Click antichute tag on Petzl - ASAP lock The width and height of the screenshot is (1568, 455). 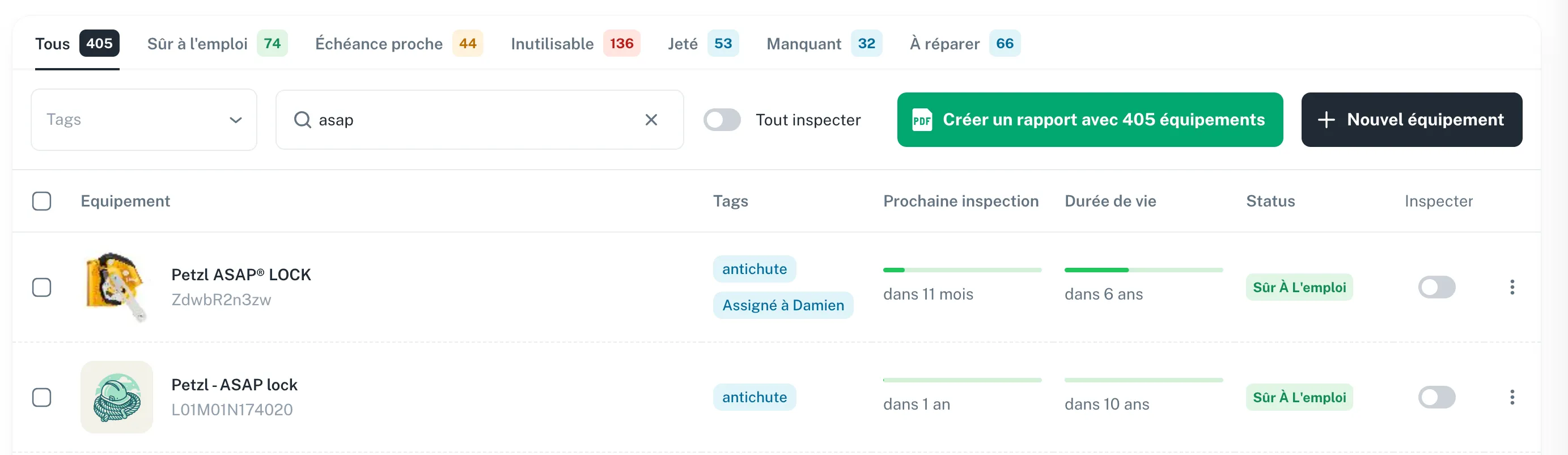754,397
